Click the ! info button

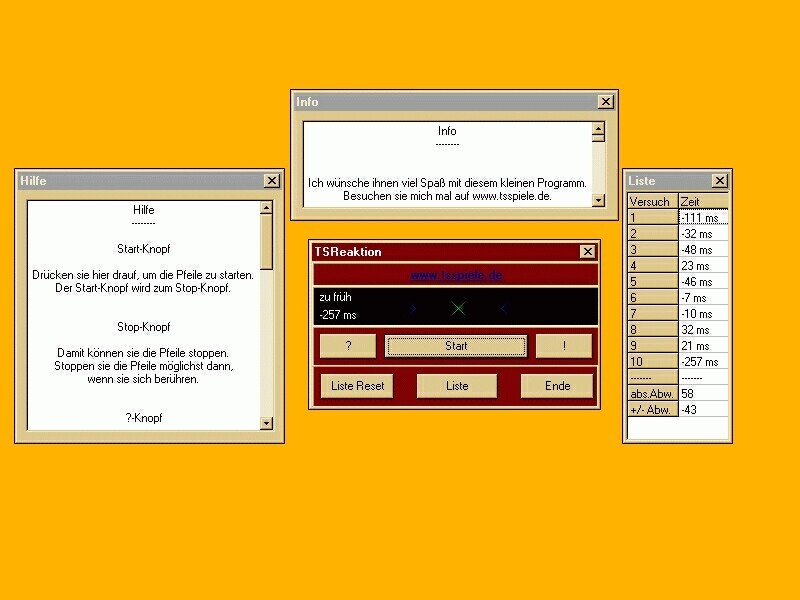pyautogui.click(x=564, y=346)
